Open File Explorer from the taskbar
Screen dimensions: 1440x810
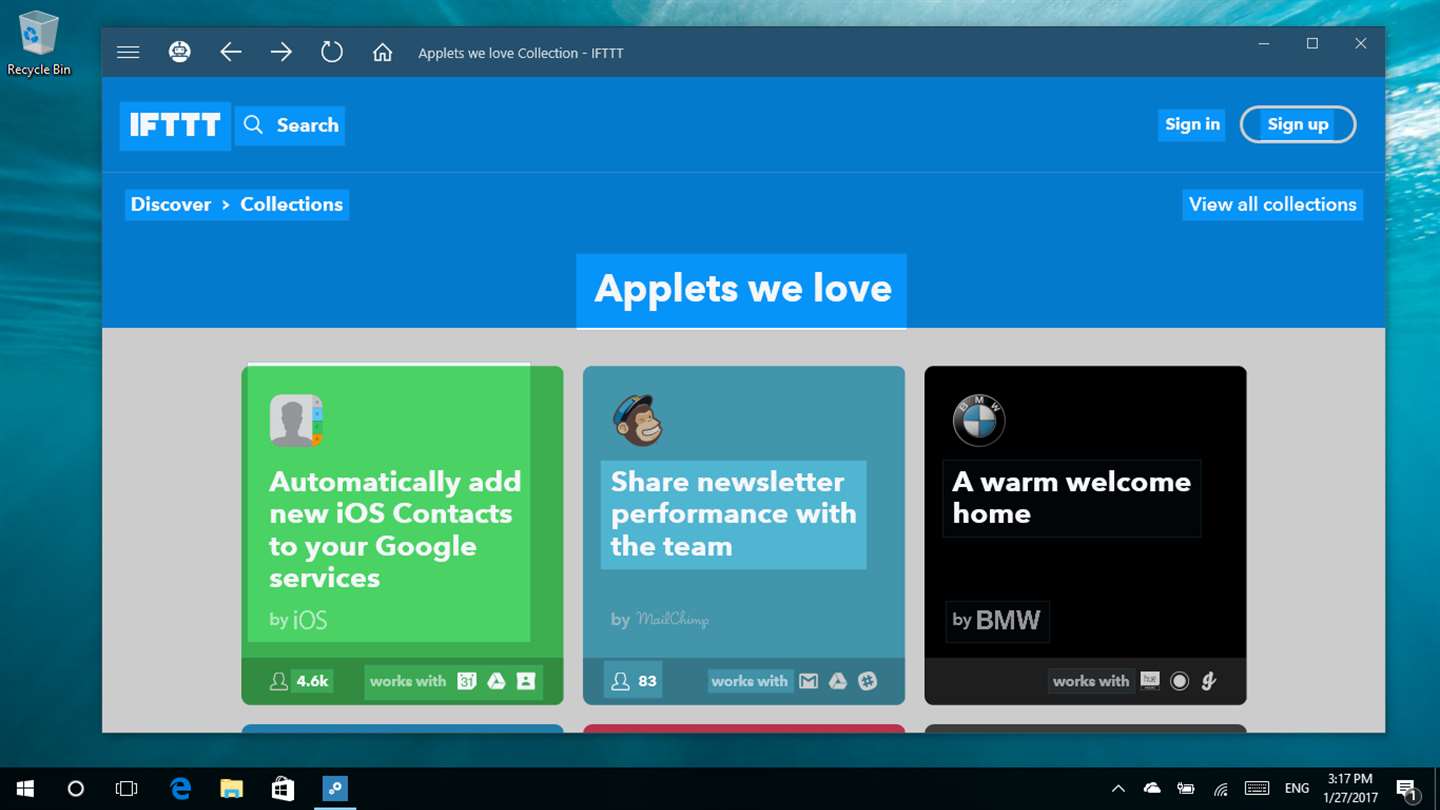(x=231, y=789)
